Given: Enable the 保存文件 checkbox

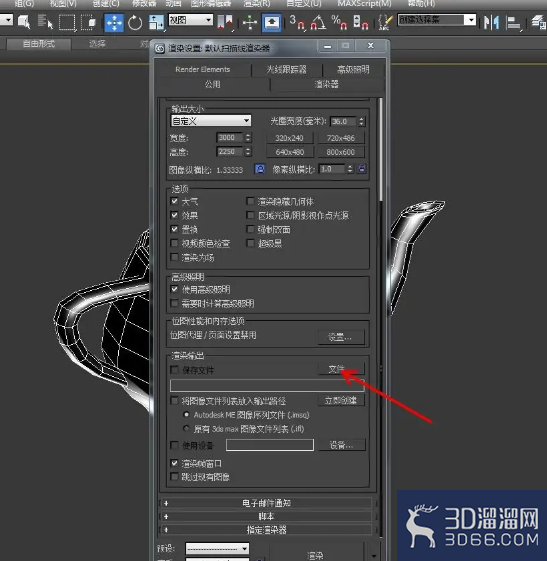Looking at the screenshot, I should pos(174,370).
